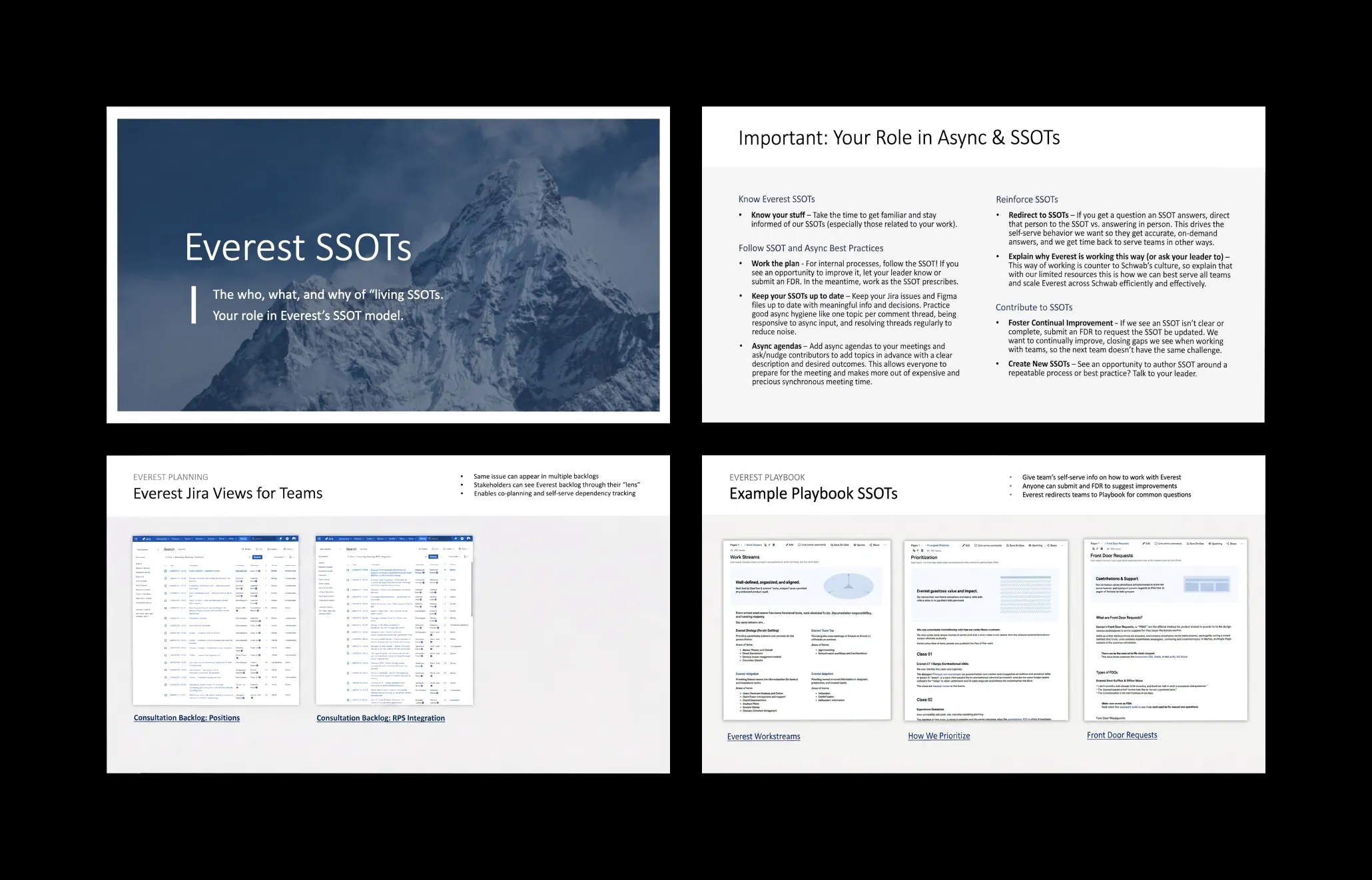Click blue Search button in the Positions screenshot
Viewport: 1372px width, 880px height.
pyautogui.click(x=257, y=557)
